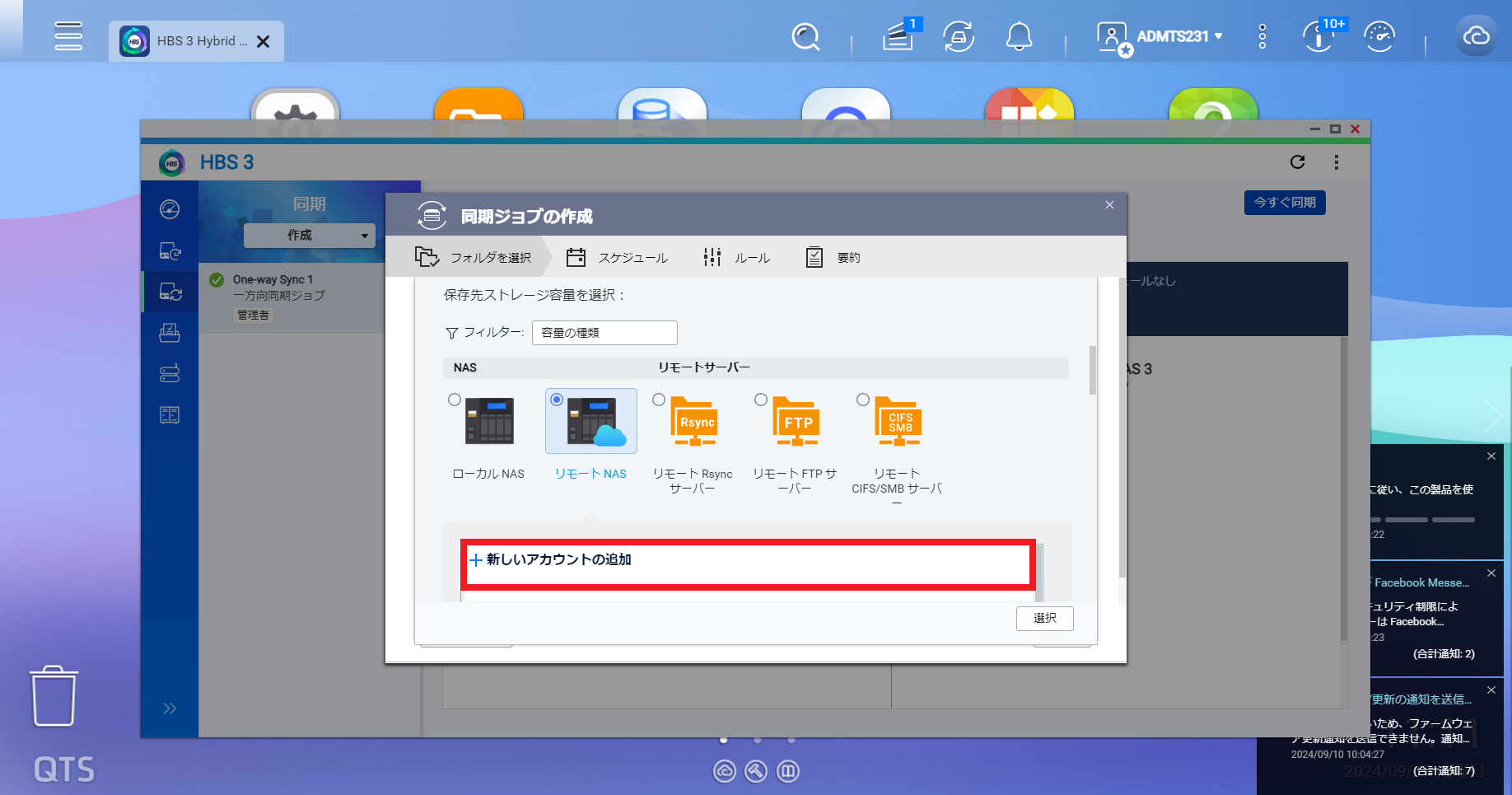Open the Sync sidebar icon
Screen dimensions: 1512x795
tap(170, 292)
